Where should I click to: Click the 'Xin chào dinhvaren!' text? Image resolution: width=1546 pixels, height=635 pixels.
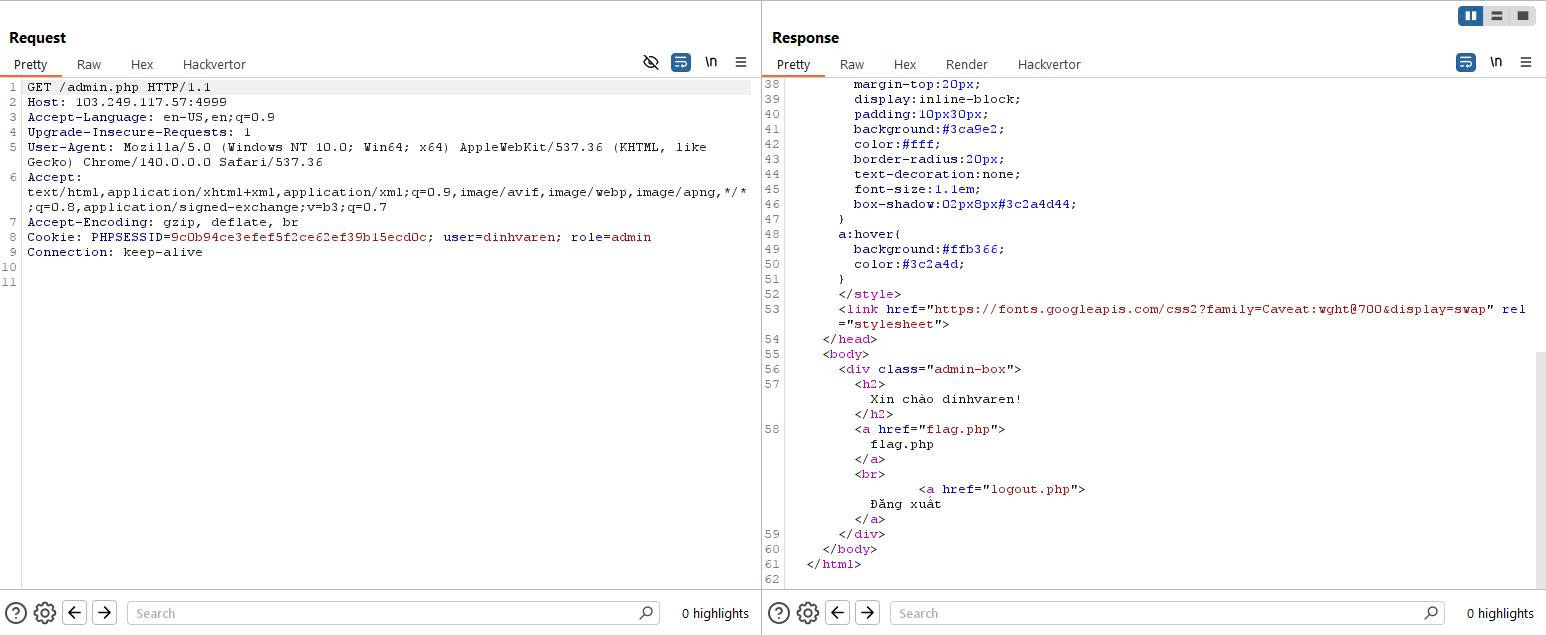[x=946, y=399]
